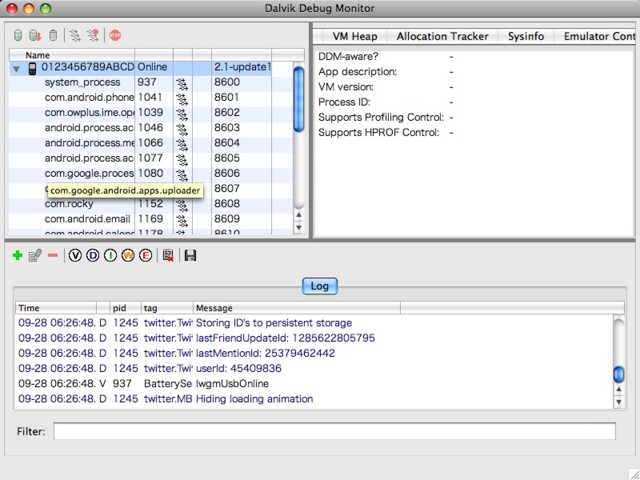Viewport: 640px width, 480px height.
Task: Click the tag column header in log
Action: 167,308
